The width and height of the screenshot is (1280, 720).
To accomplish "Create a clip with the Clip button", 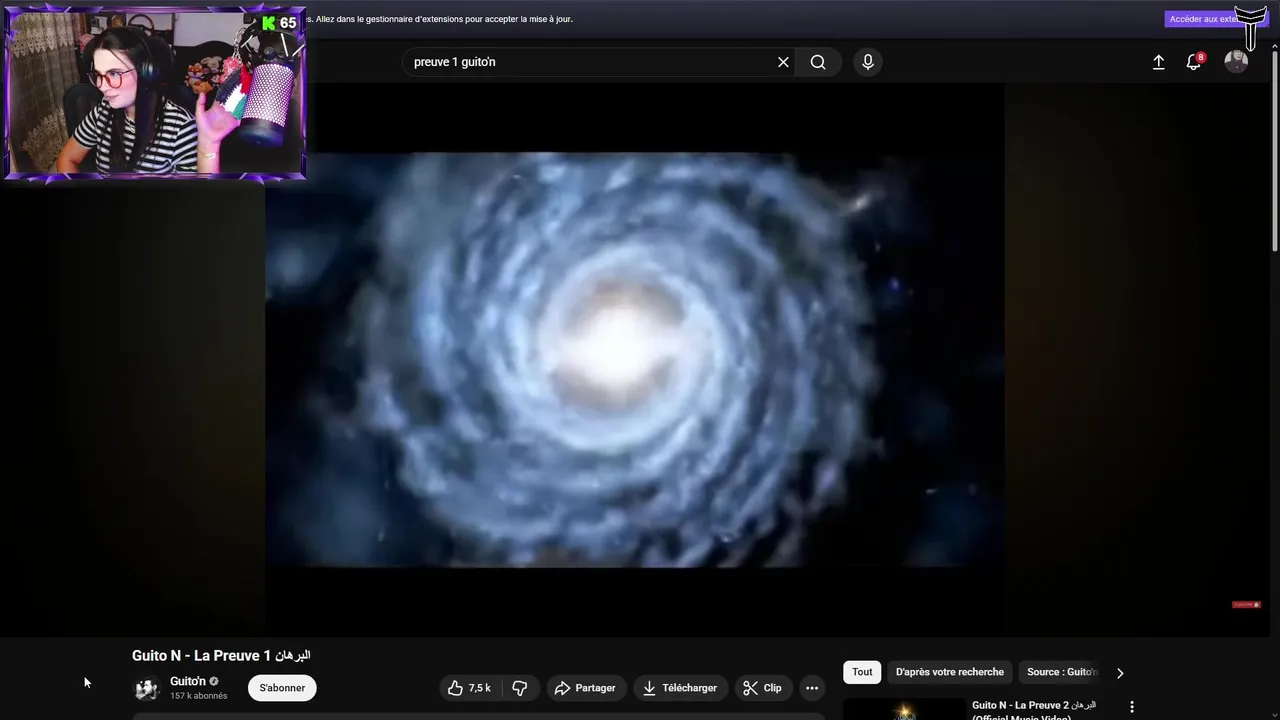I will point(763,688).
